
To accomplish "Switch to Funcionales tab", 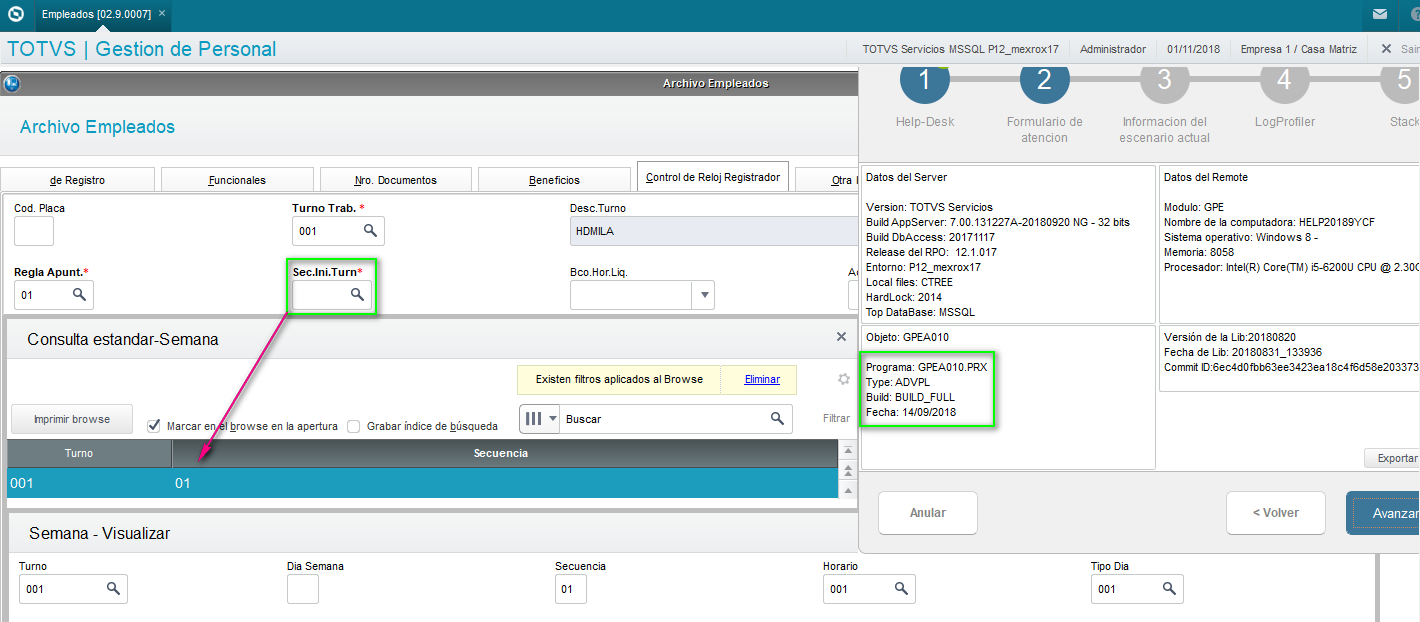I will pos(237,180).
